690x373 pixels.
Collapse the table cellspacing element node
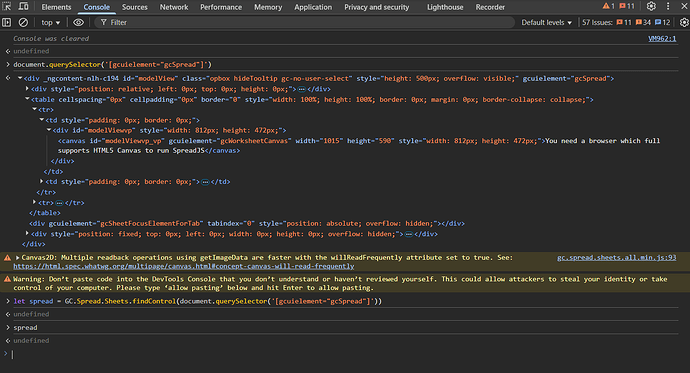(x=27, y=99)
